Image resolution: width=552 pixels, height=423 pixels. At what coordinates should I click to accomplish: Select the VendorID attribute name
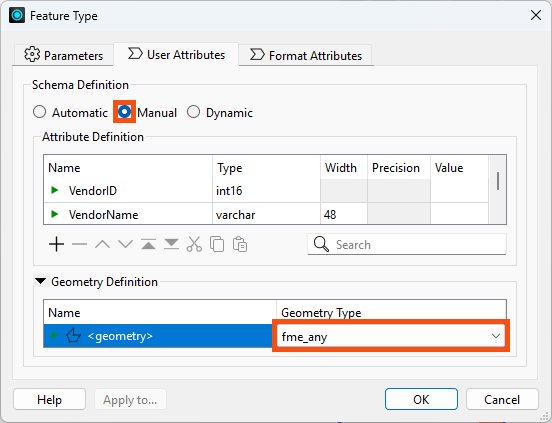click(93, 190)
